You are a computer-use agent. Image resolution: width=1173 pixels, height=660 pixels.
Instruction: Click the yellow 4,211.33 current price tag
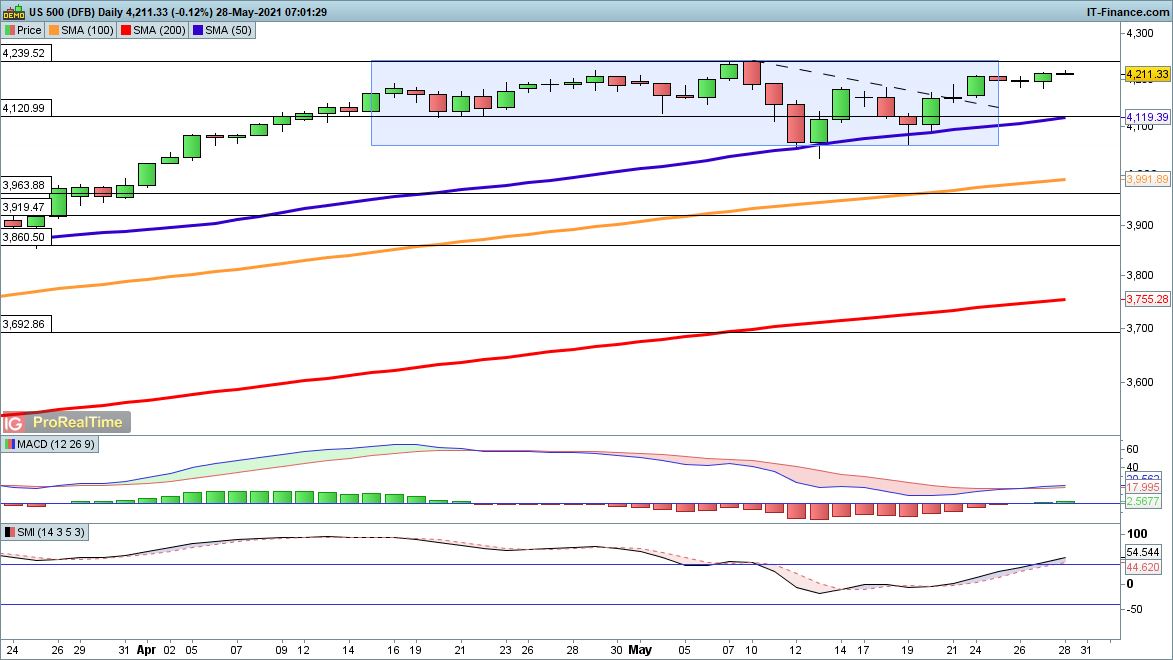tap(1146, 74)
